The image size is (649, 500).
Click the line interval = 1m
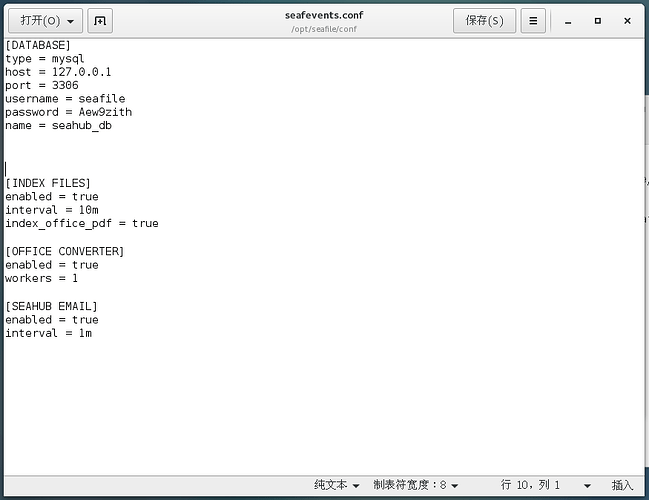coord(48,333)
